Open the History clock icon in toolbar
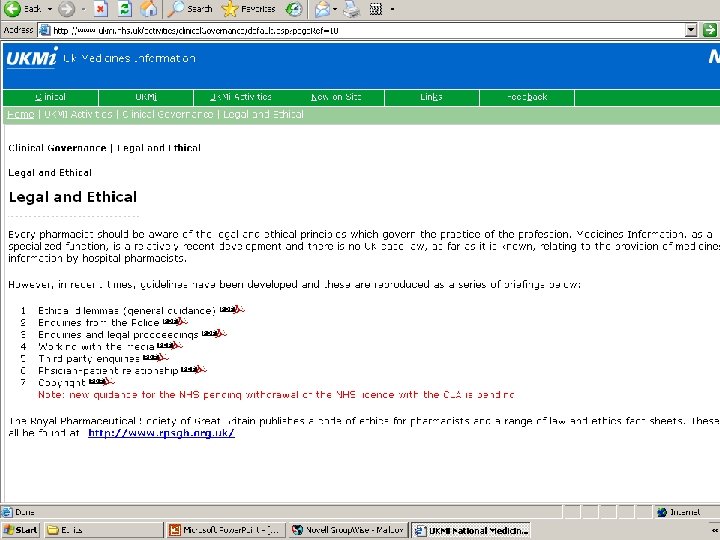The height and width of the screenshot is (540, 720). click(294, 9)
